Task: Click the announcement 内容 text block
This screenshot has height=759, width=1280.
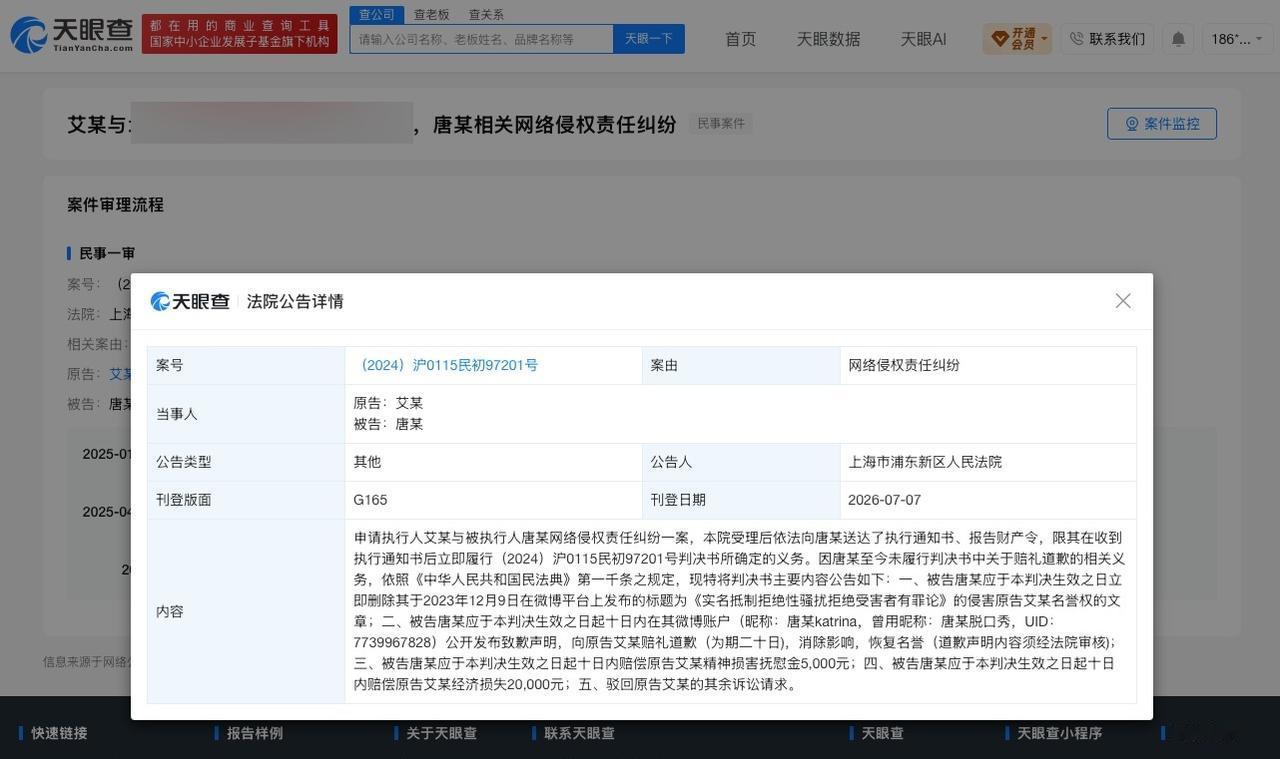Action: pyautogui.click(x=740, y=611)
